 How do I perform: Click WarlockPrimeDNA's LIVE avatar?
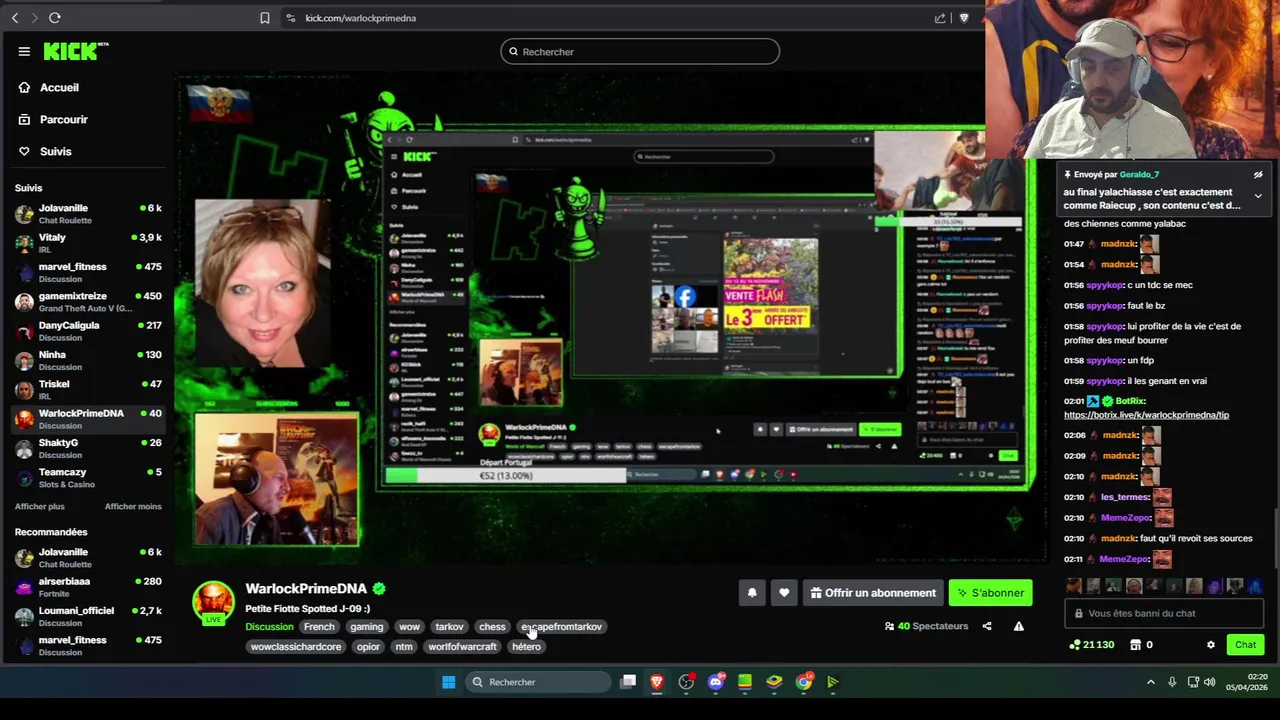213,602
